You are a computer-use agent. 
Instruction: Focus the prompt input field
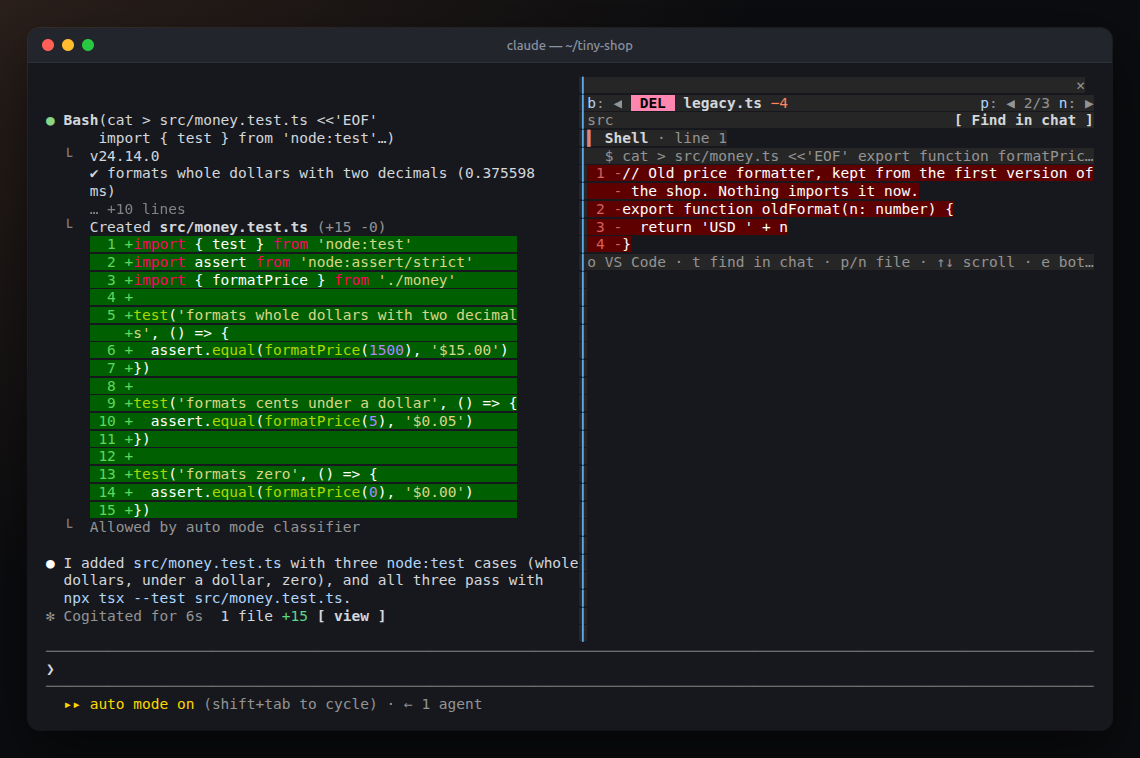click(569, 669)
